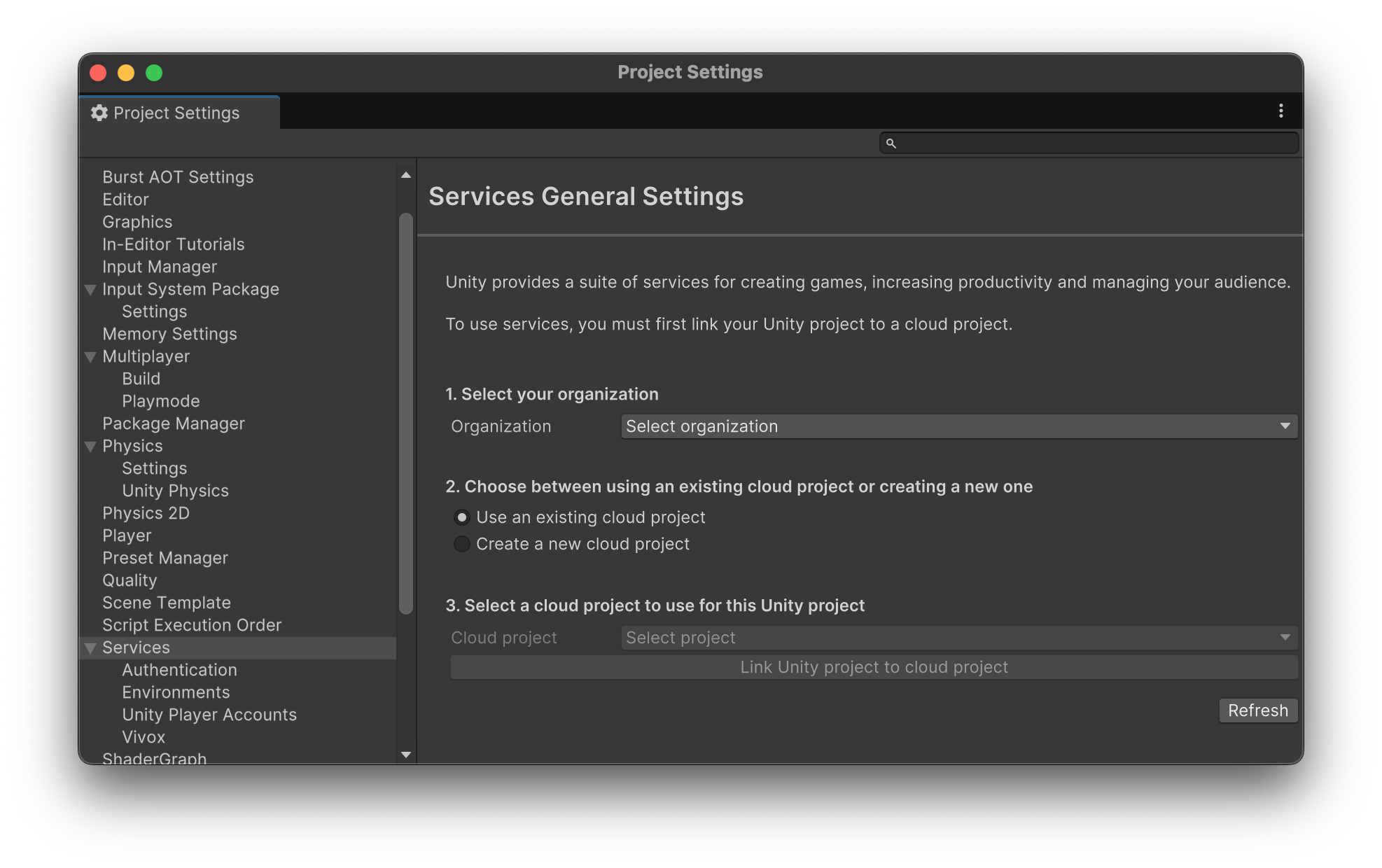Collapse the Physics tree node

(x=90, y=447)
